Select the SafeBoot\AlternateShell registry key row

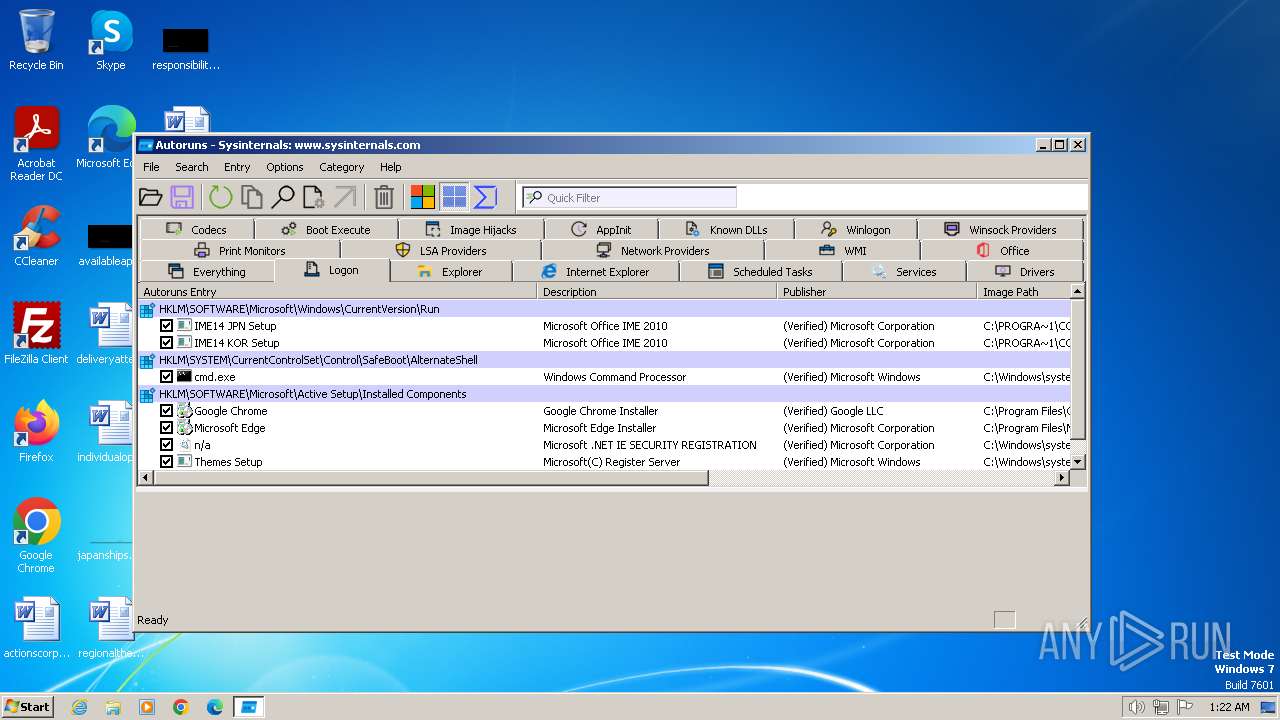coord(604,360)
